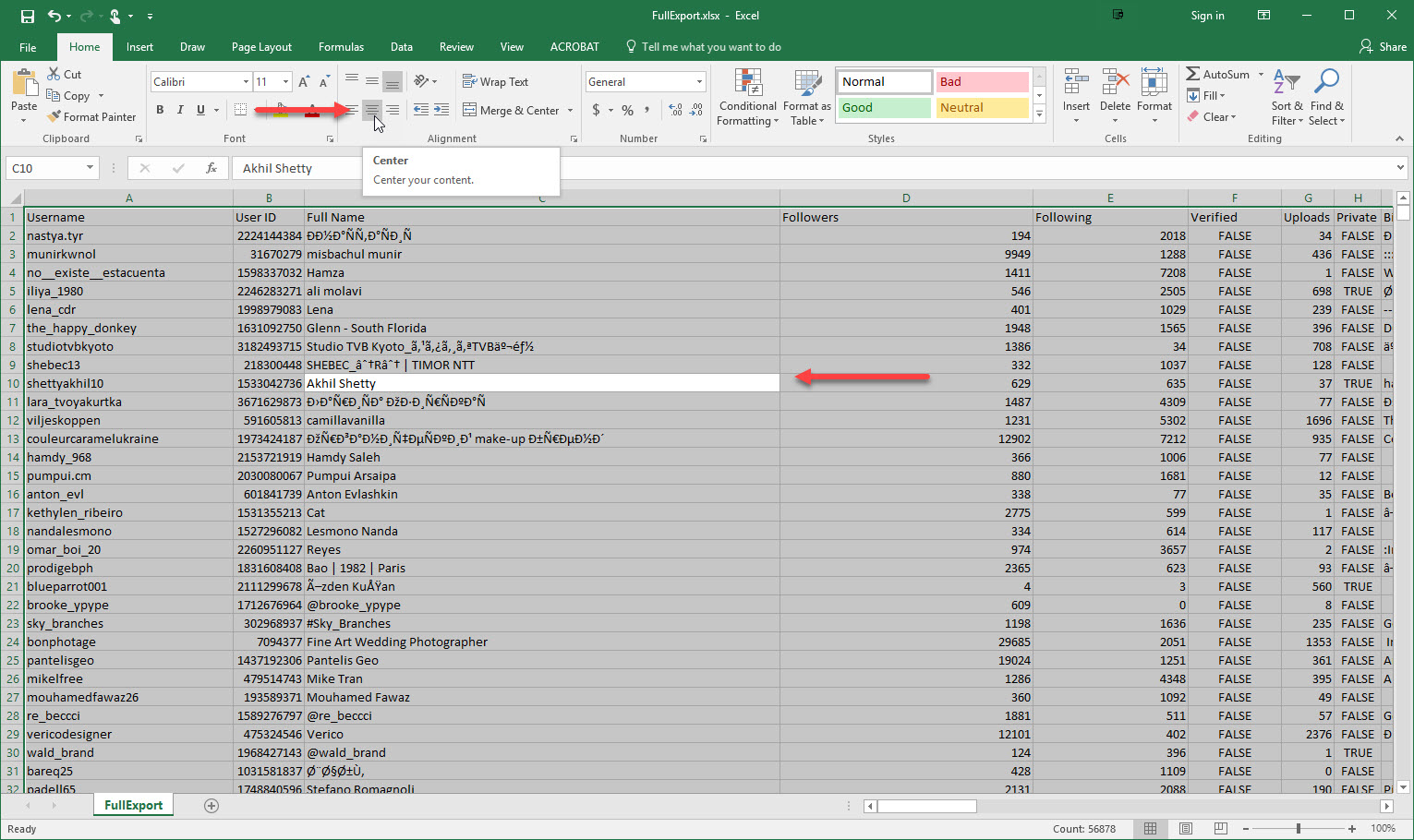Viewport: 1414px width, 840px height.
Task: Align text right in the ribbon
Action: 393,110
